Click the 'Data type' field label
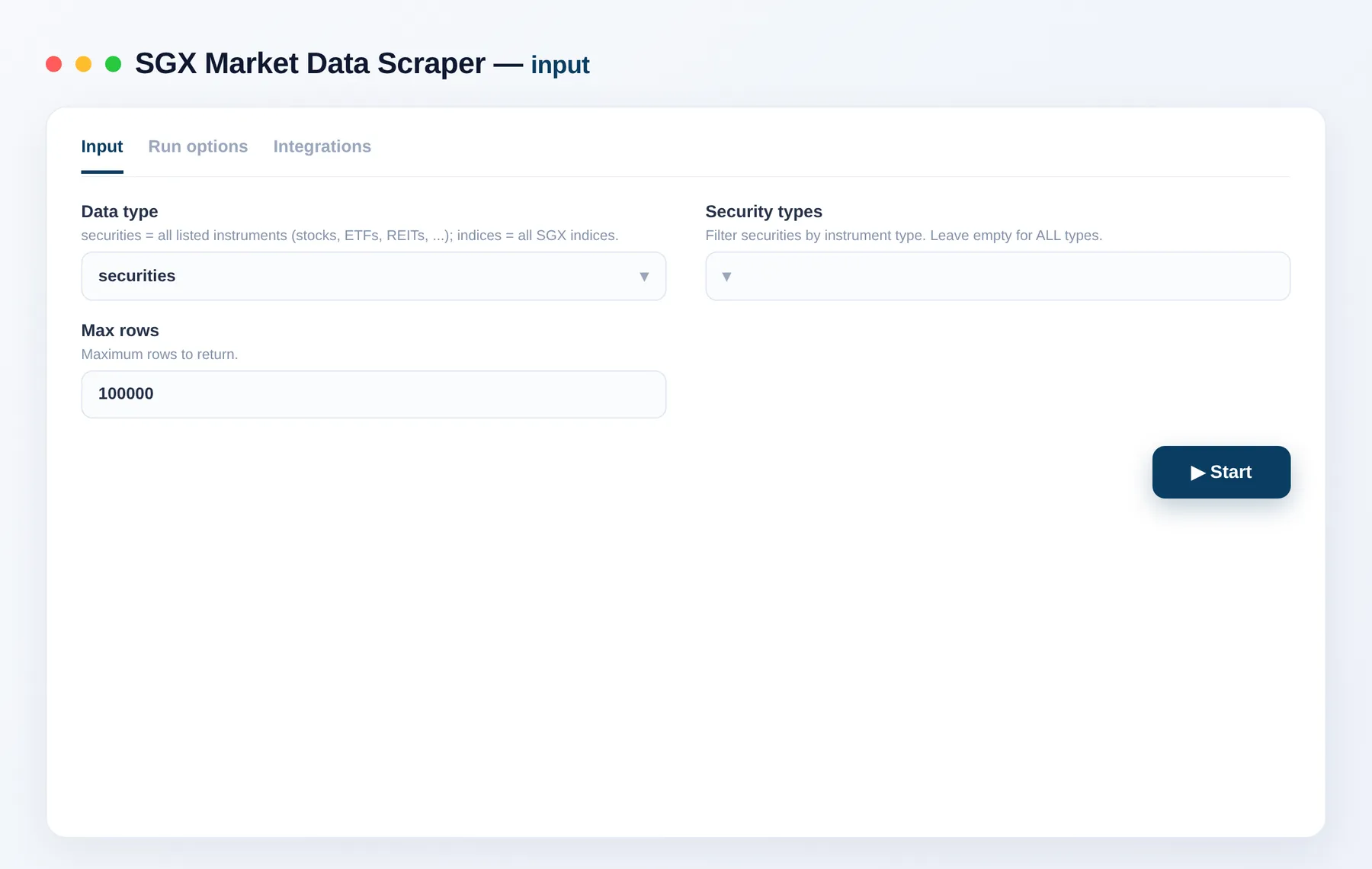This screenshot has width=1372, height=869. pyautogui.click(x=120, y=212)
